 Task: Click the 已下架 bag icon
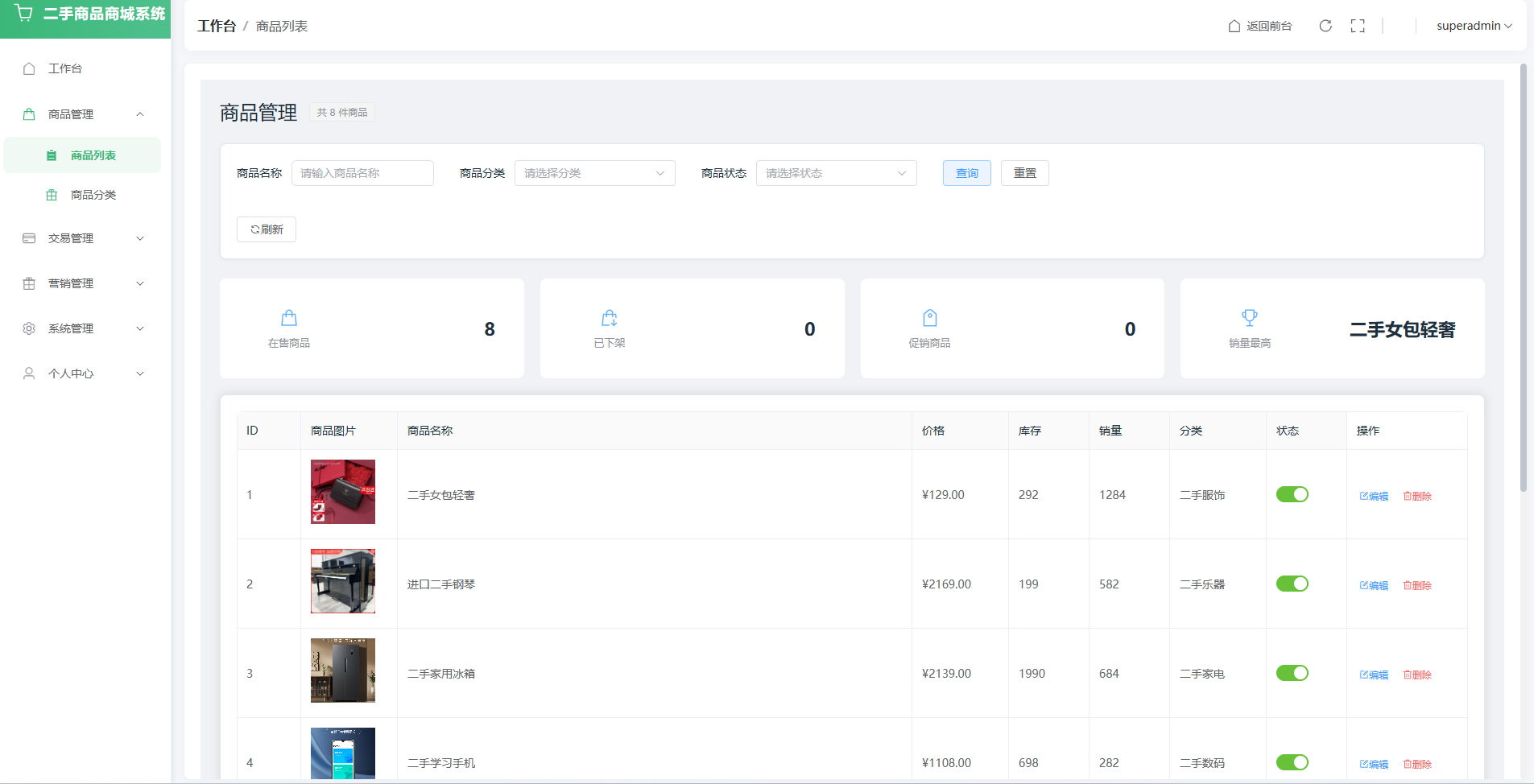[x=610, y=318]
